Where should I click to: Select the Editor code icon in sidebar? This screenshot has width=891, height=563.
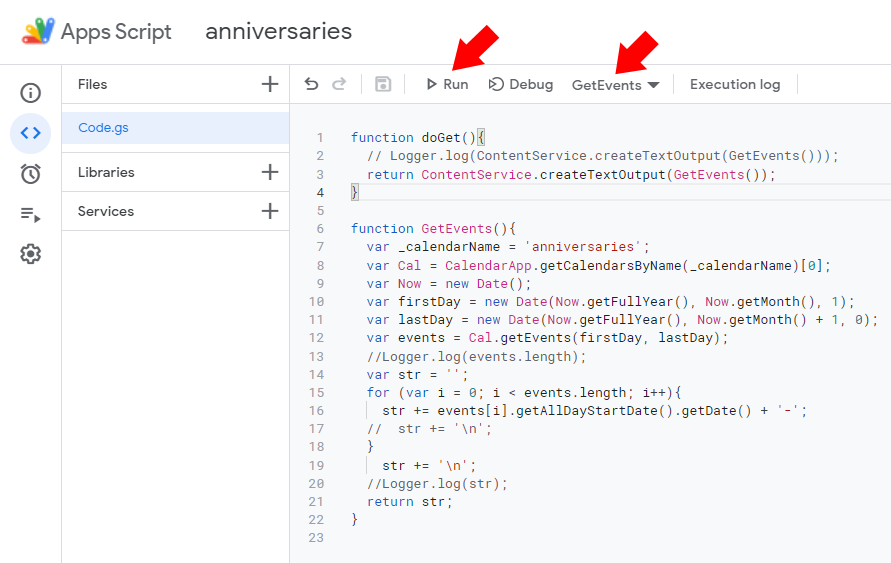pos(31,133)
